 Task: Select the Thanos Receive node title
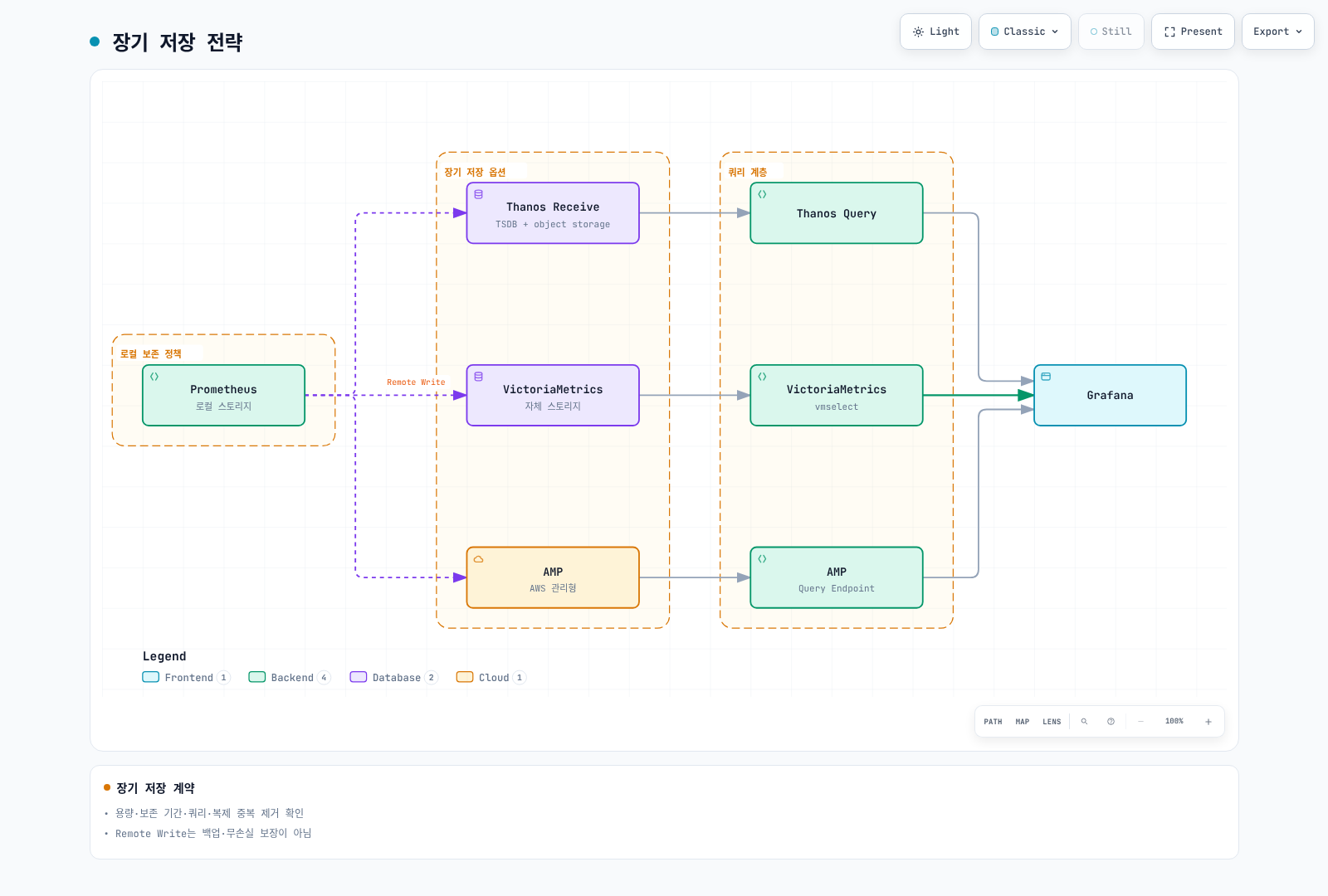[553, 207]
